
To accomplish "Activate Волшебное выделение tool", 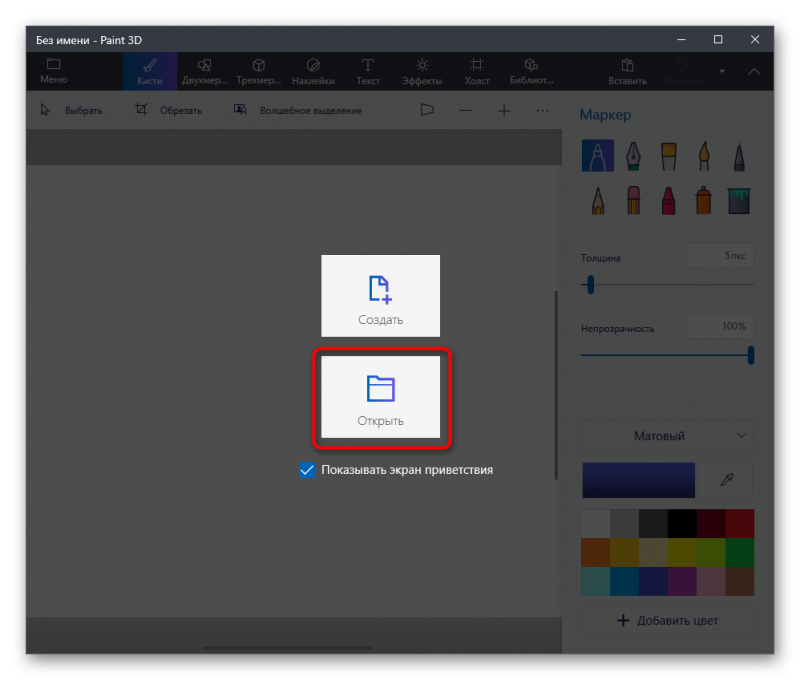I will (x=298, y=110).
